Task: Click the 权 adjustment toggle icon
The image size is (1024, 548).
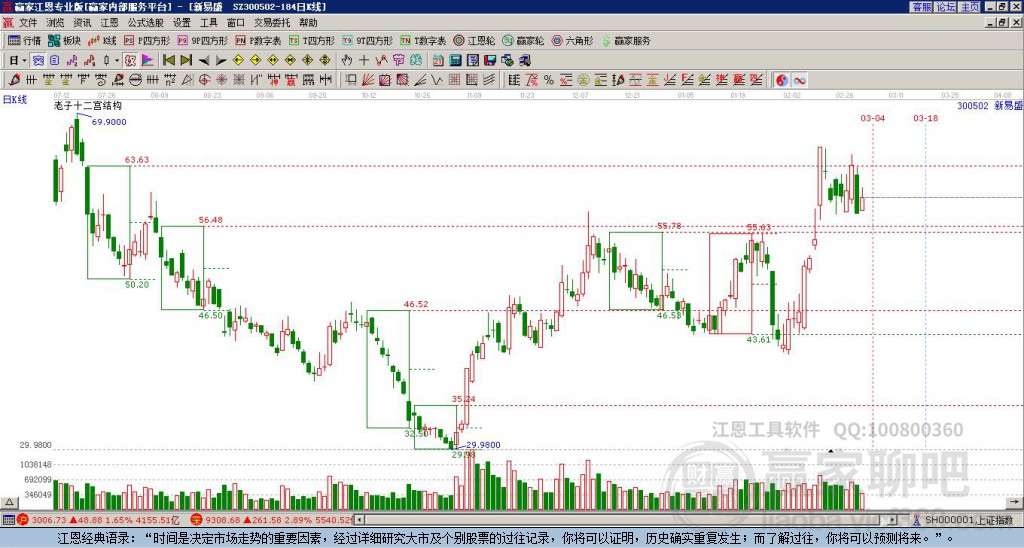Action: [x=130, y=61]
